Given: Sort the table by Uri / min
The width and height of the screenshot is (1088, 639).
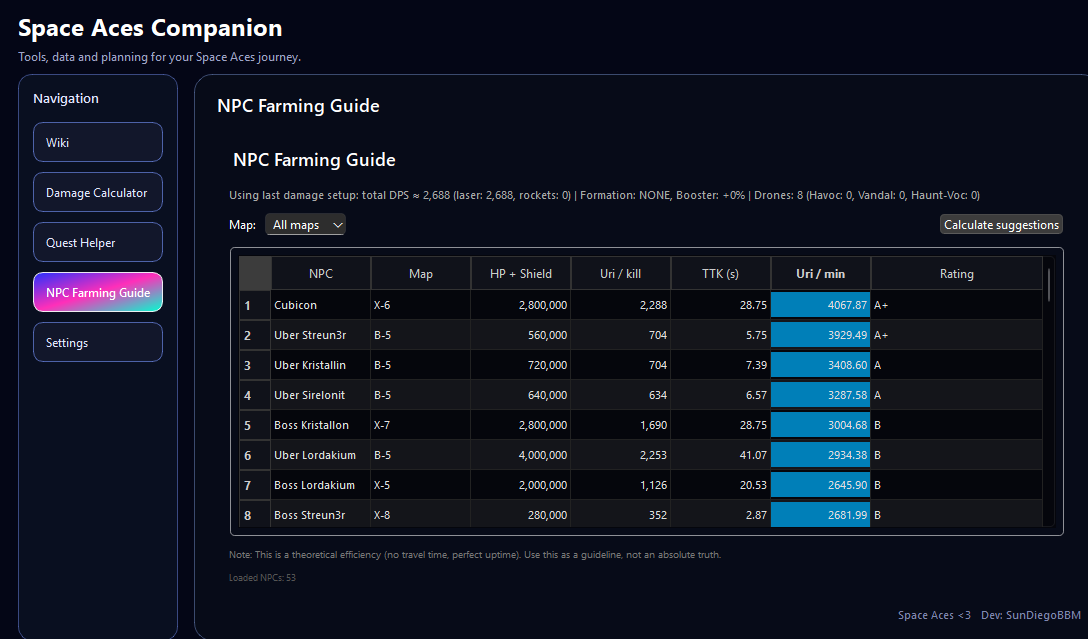Looking at the screenshot, I should coord(820,273).
